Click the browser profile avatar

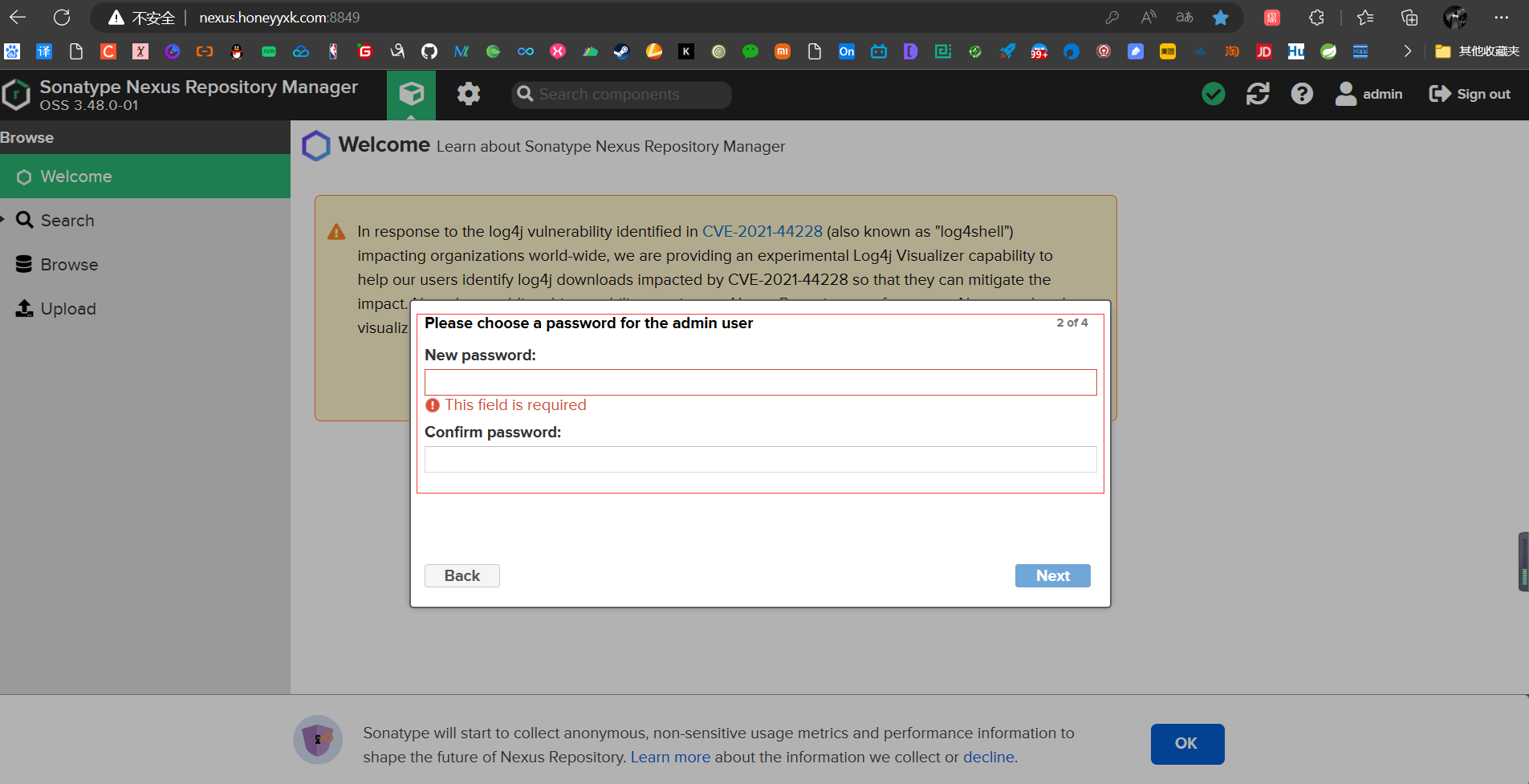1455,18
